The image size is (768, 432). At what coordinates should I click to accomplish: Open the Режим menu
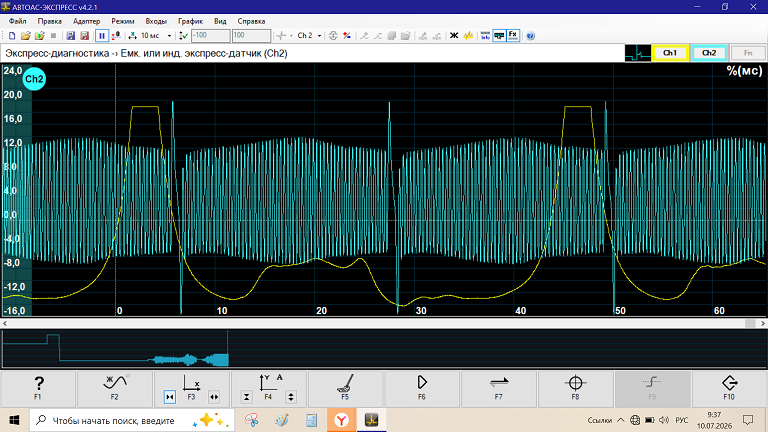pos(123,21)
